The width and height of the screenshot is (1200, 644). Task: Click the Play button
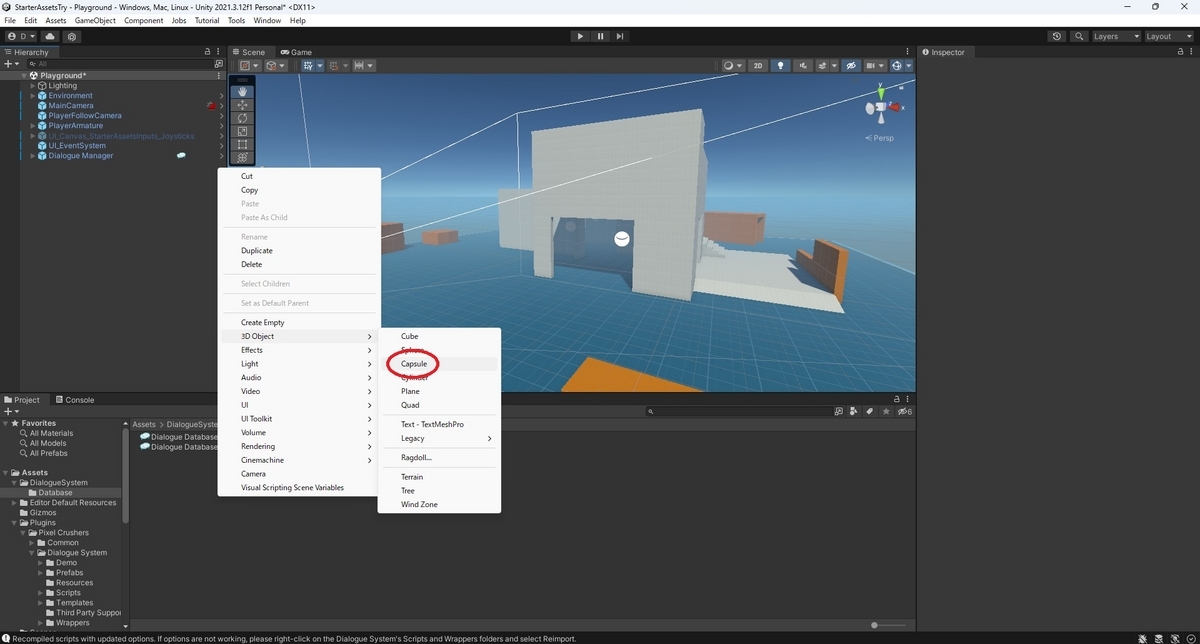point(580,36)
